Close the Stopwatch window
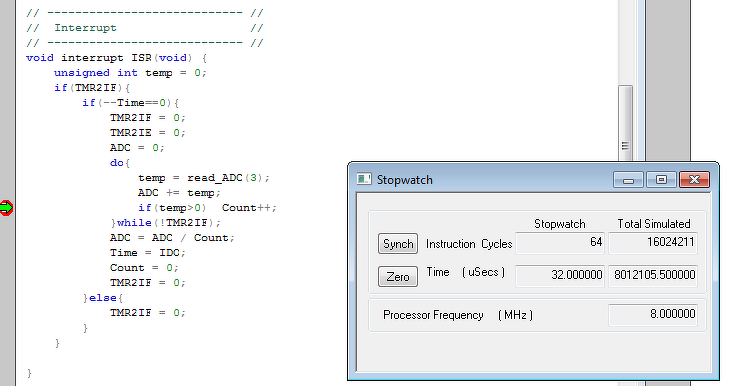 click(694, 180)
